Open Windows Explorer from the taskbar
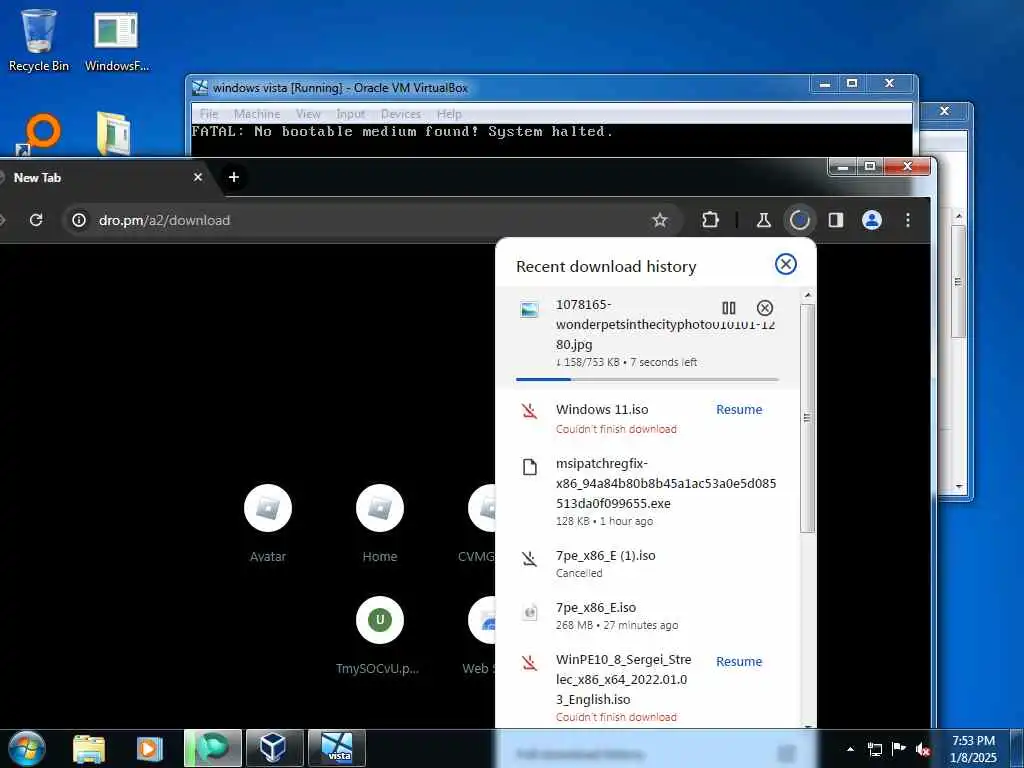 click(89, 749)
